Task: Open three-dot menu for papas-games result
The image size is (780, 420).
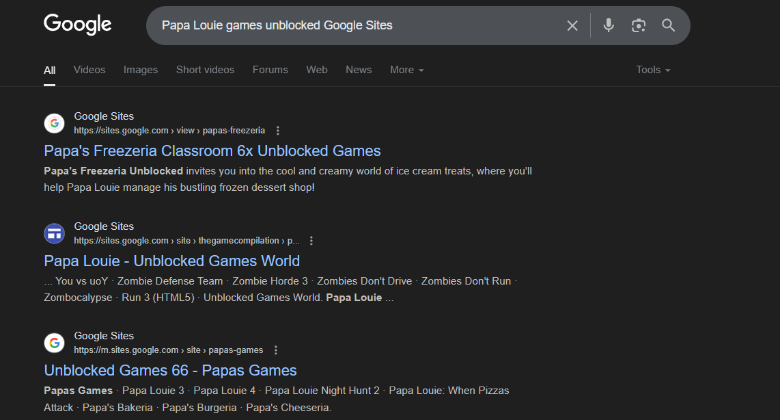Action: [276, 350]
